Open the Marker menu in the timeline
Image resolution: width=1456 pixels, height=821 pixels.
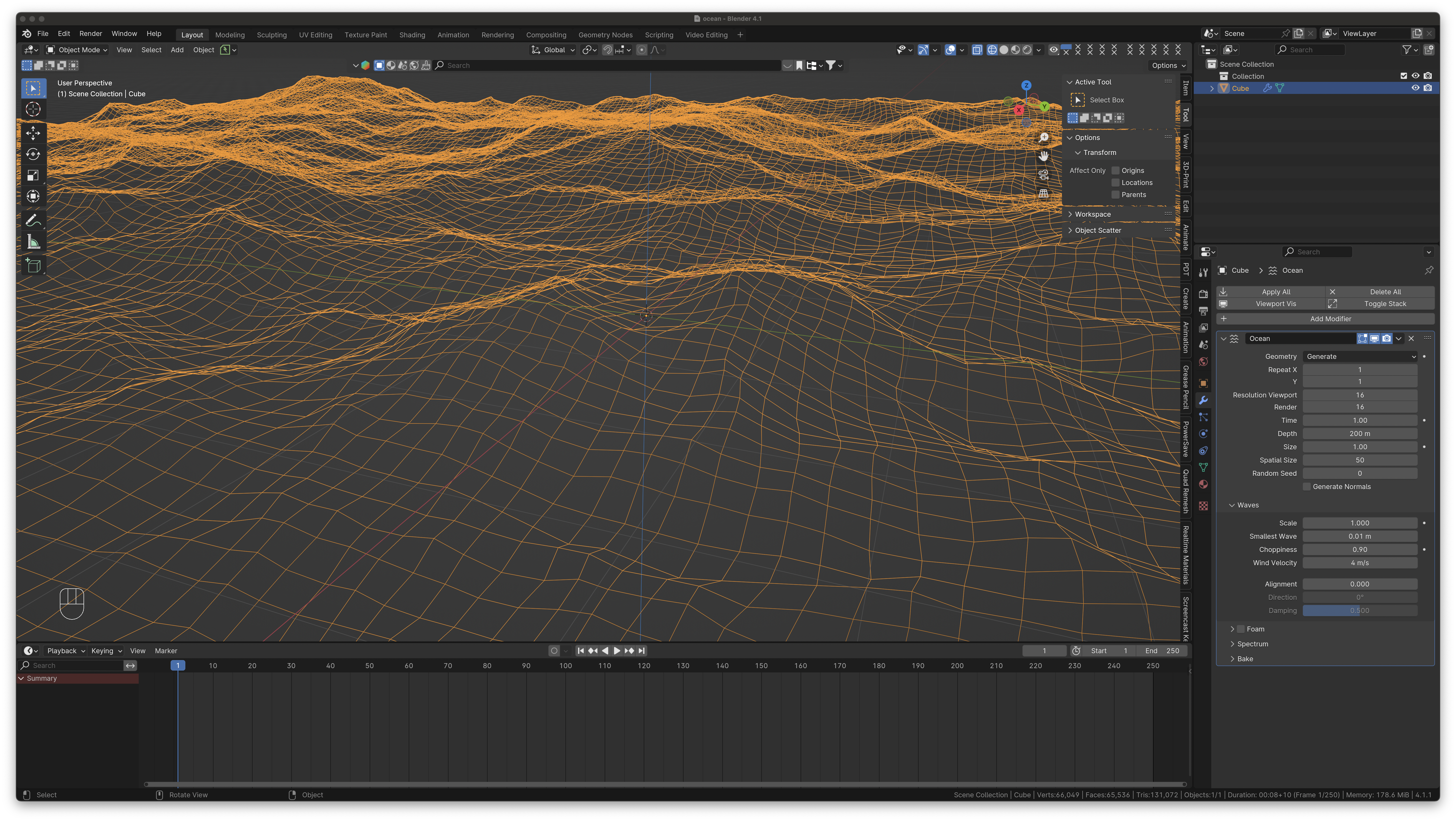pos(166,651)
